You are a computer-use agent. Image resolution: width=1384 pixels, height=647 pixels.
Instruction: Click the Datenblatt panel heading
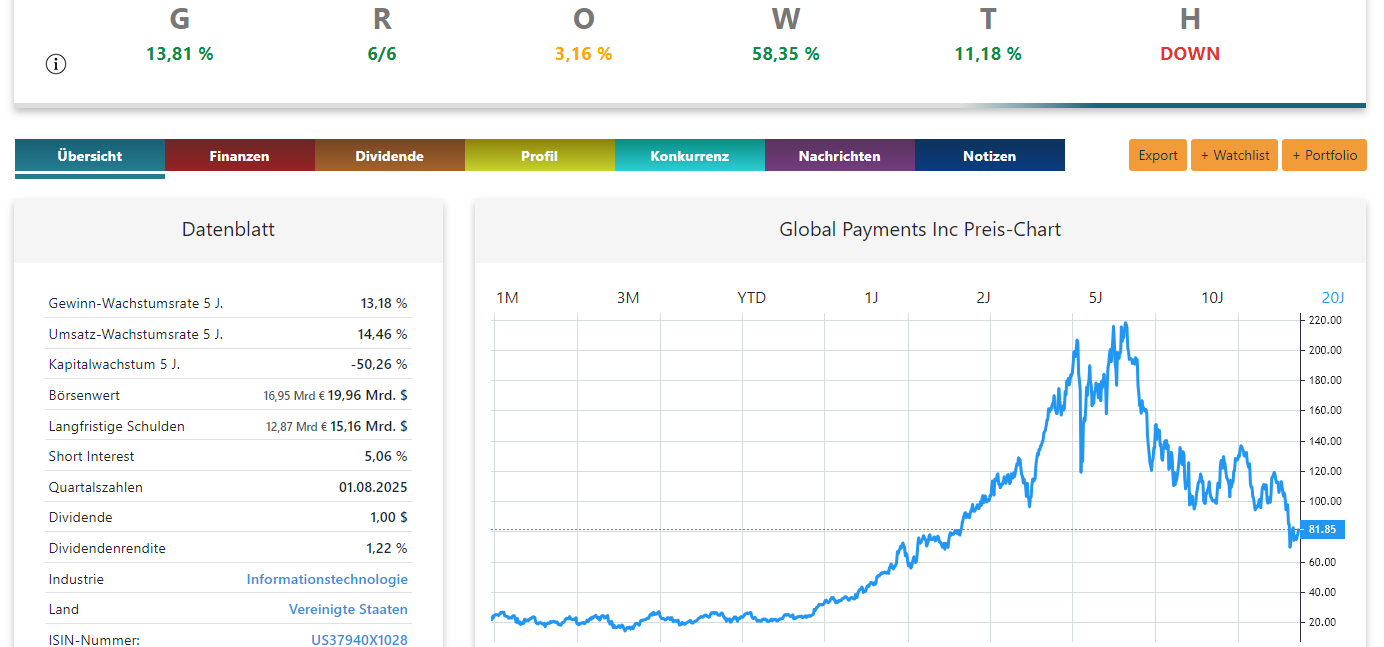coord(228,230)
